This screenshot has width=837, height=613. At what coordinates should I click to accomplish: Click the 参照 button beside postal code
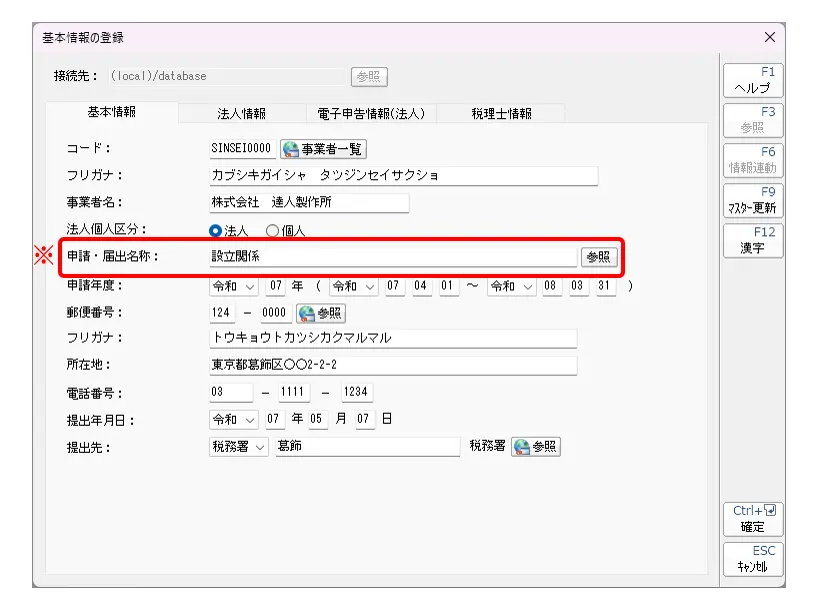[x=321, y=313]
